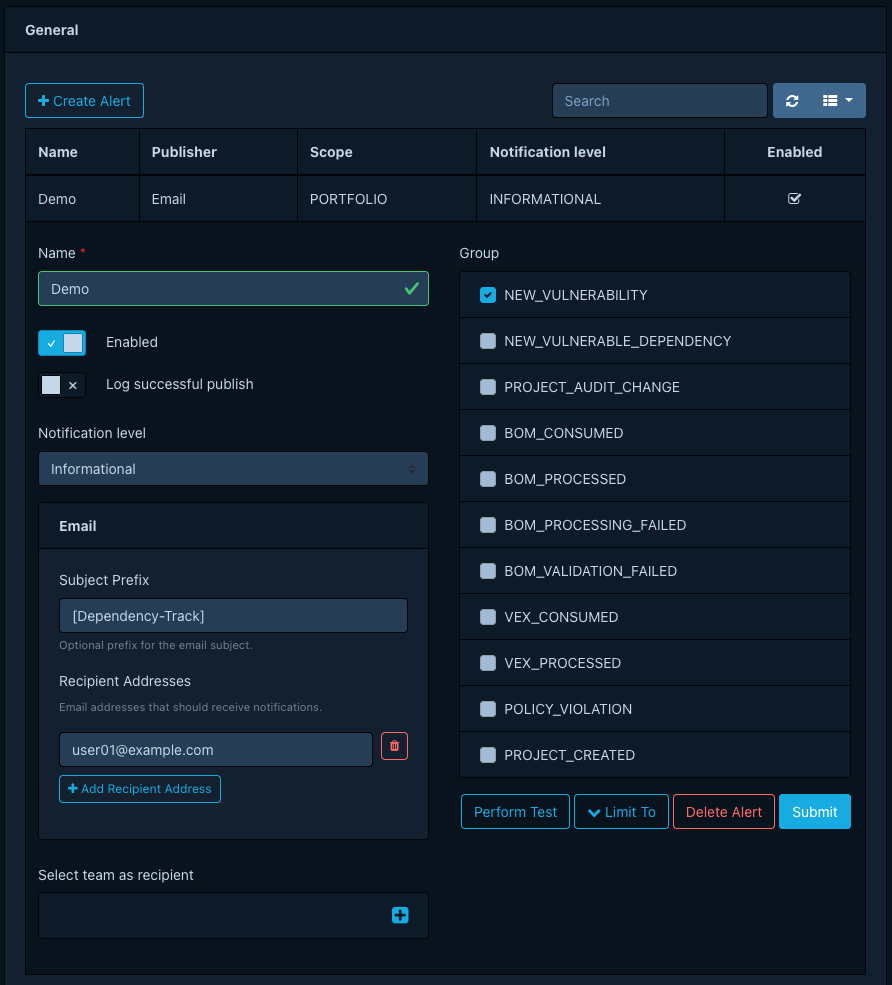The height and width of the screenshot is (985, 892).
Task: Click the General section header
Action: pos(51,29)
